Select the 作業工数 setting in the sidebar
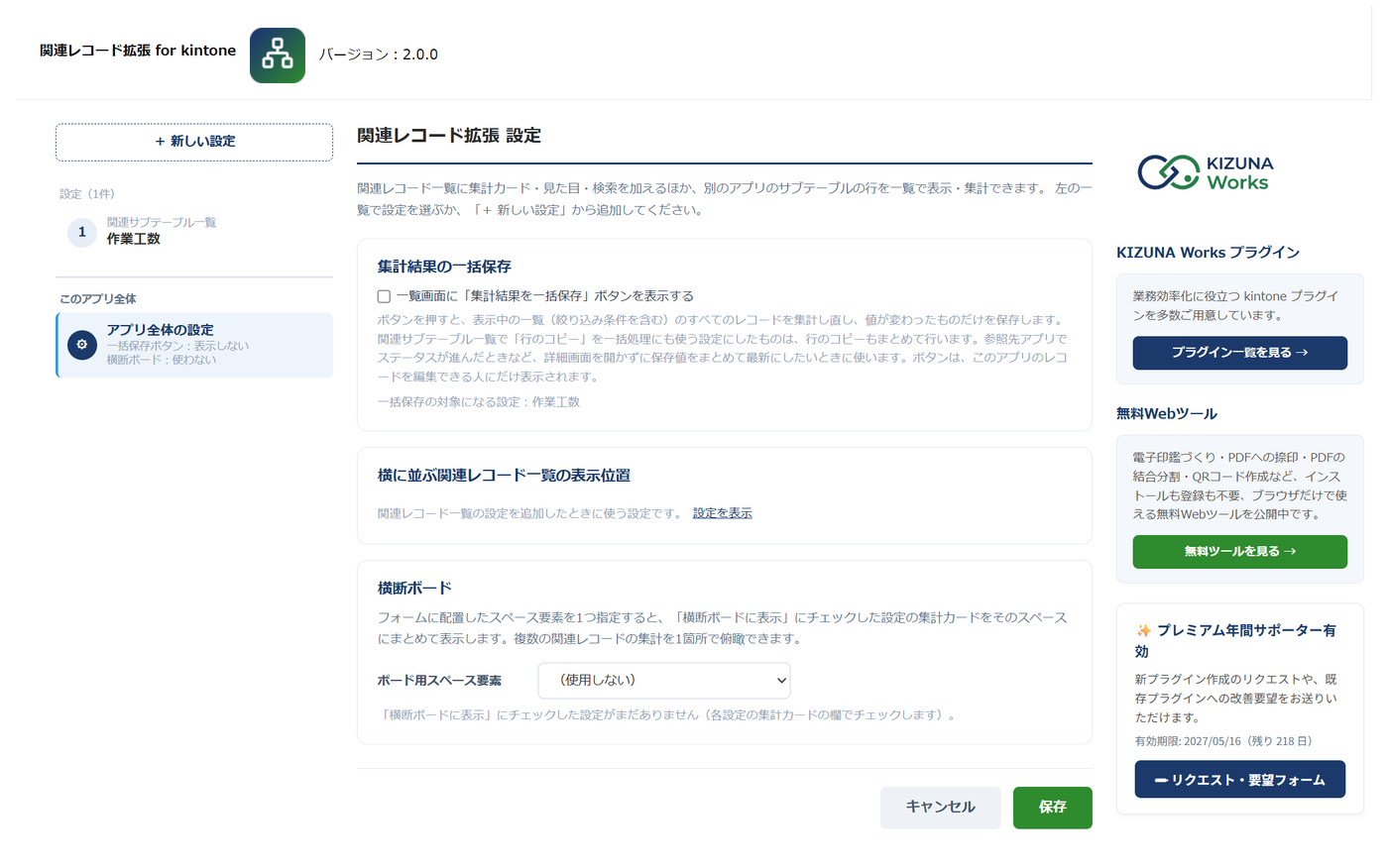The height and width of the screenshot is (868, 1388). point(194,231)
